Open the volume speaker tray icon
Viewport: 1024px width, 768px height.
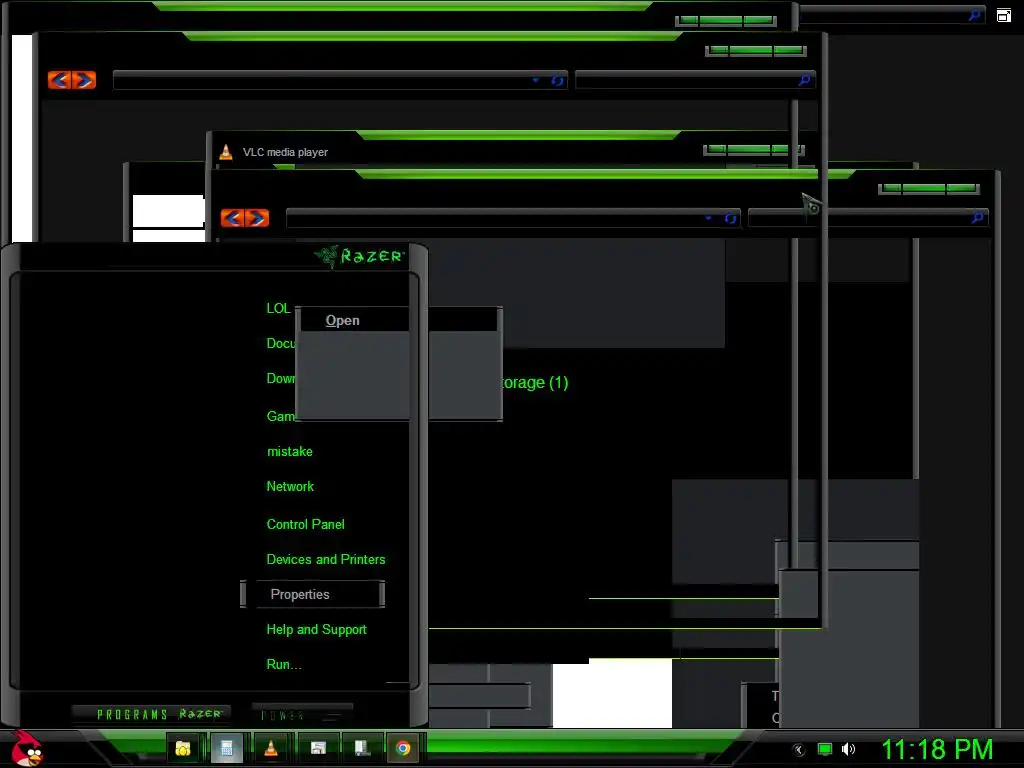[848, 750]
